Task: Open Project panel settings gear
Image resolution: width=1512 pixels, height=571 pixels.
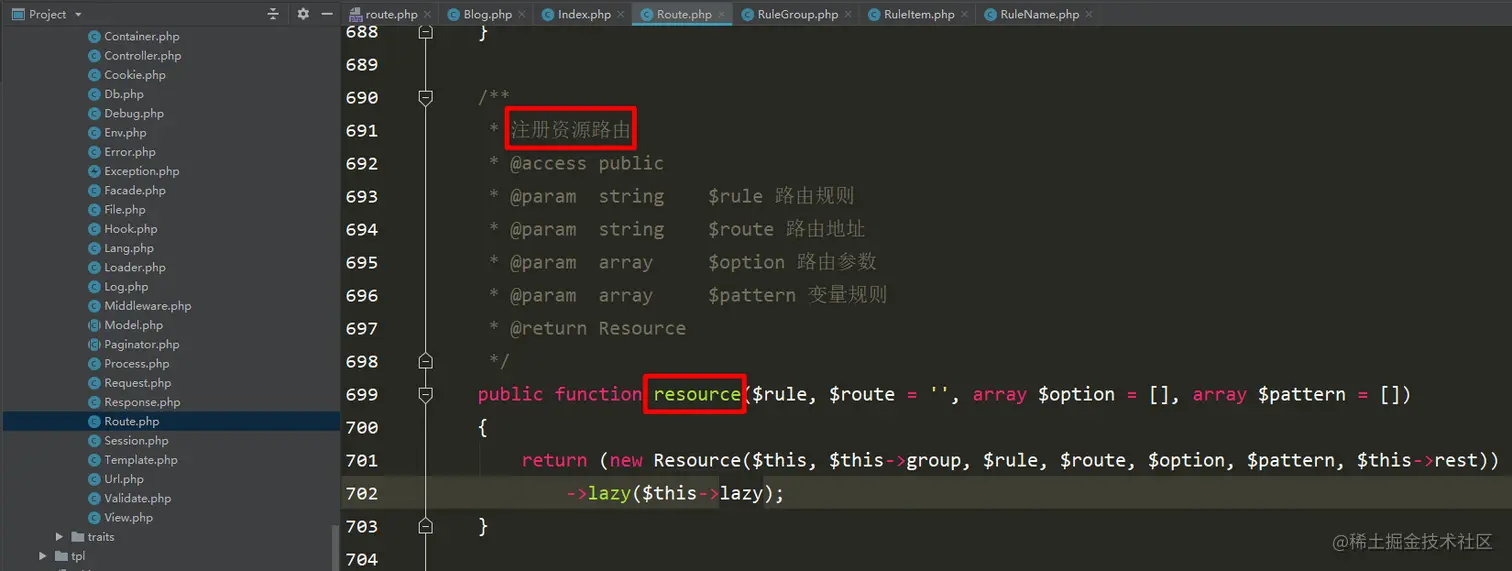Action: (x=303, y=14)
